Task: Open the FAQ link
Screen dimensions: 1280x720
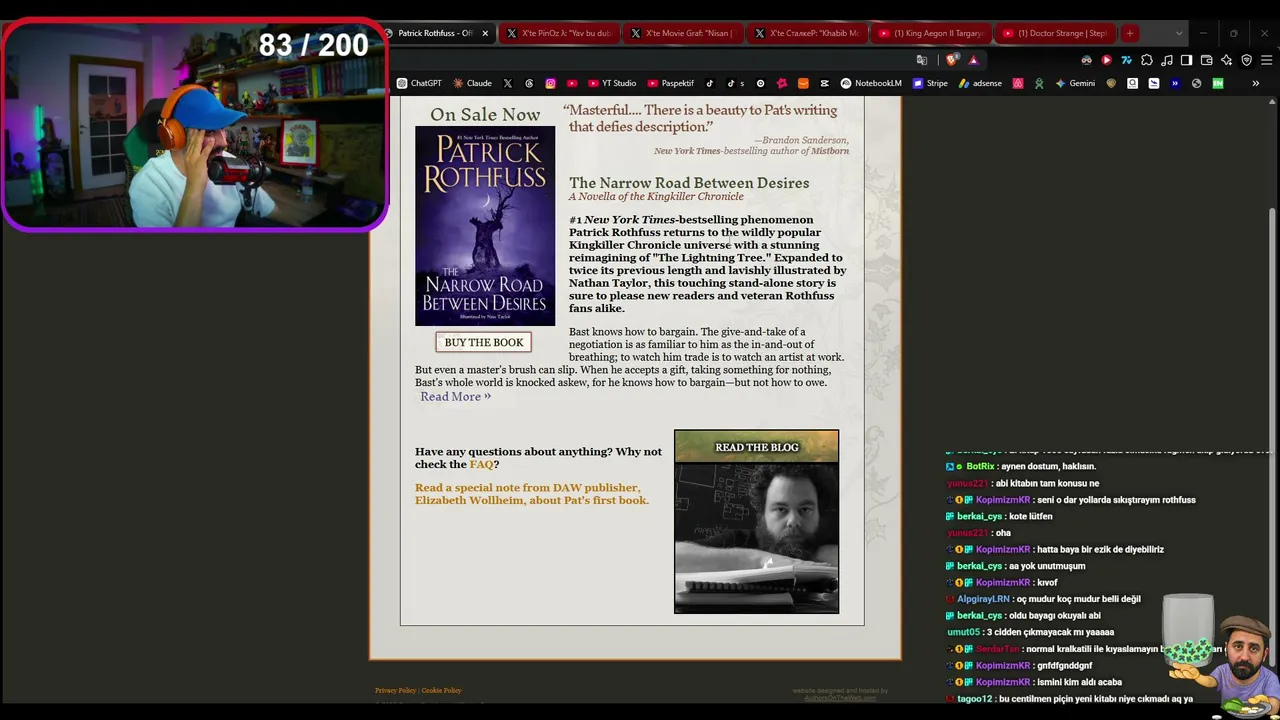Action: pyautogui.click(x=481, y=464)
